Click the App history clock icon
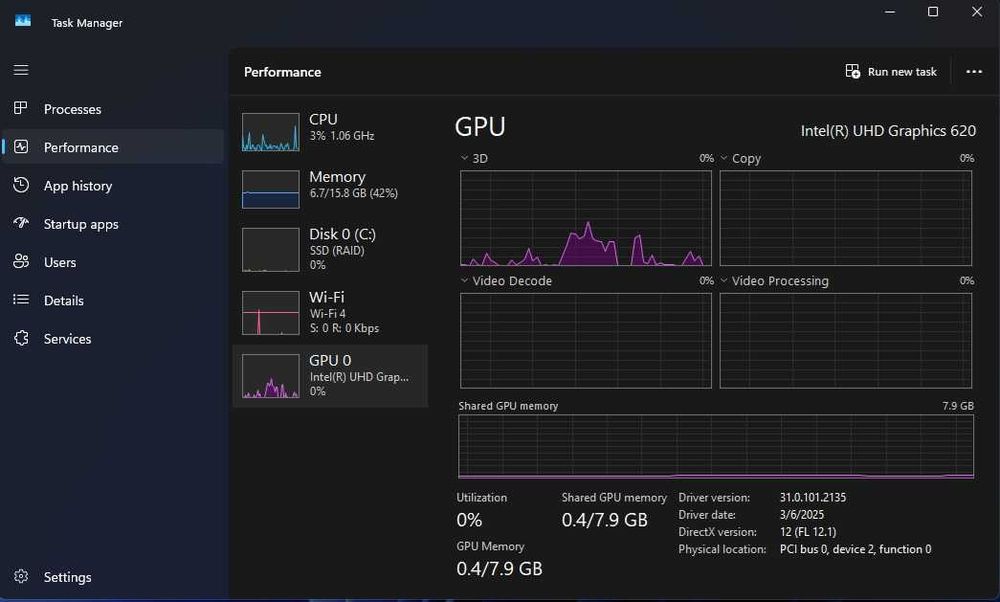The width and height of the screenshot is (1000, 602). (21, 186)
